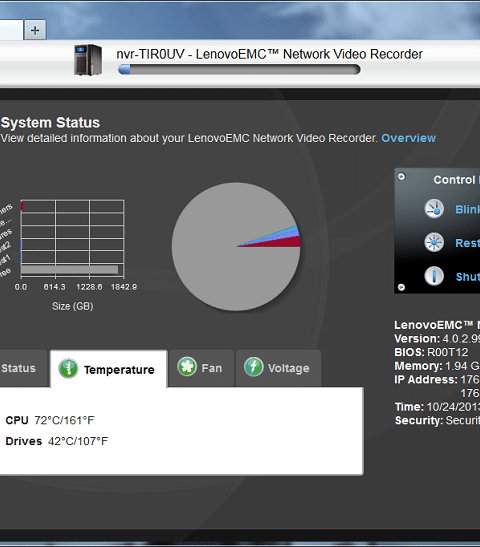Click the Blink link in Control panel
This screenshot has height=547, width=480.
pos(467,209)
